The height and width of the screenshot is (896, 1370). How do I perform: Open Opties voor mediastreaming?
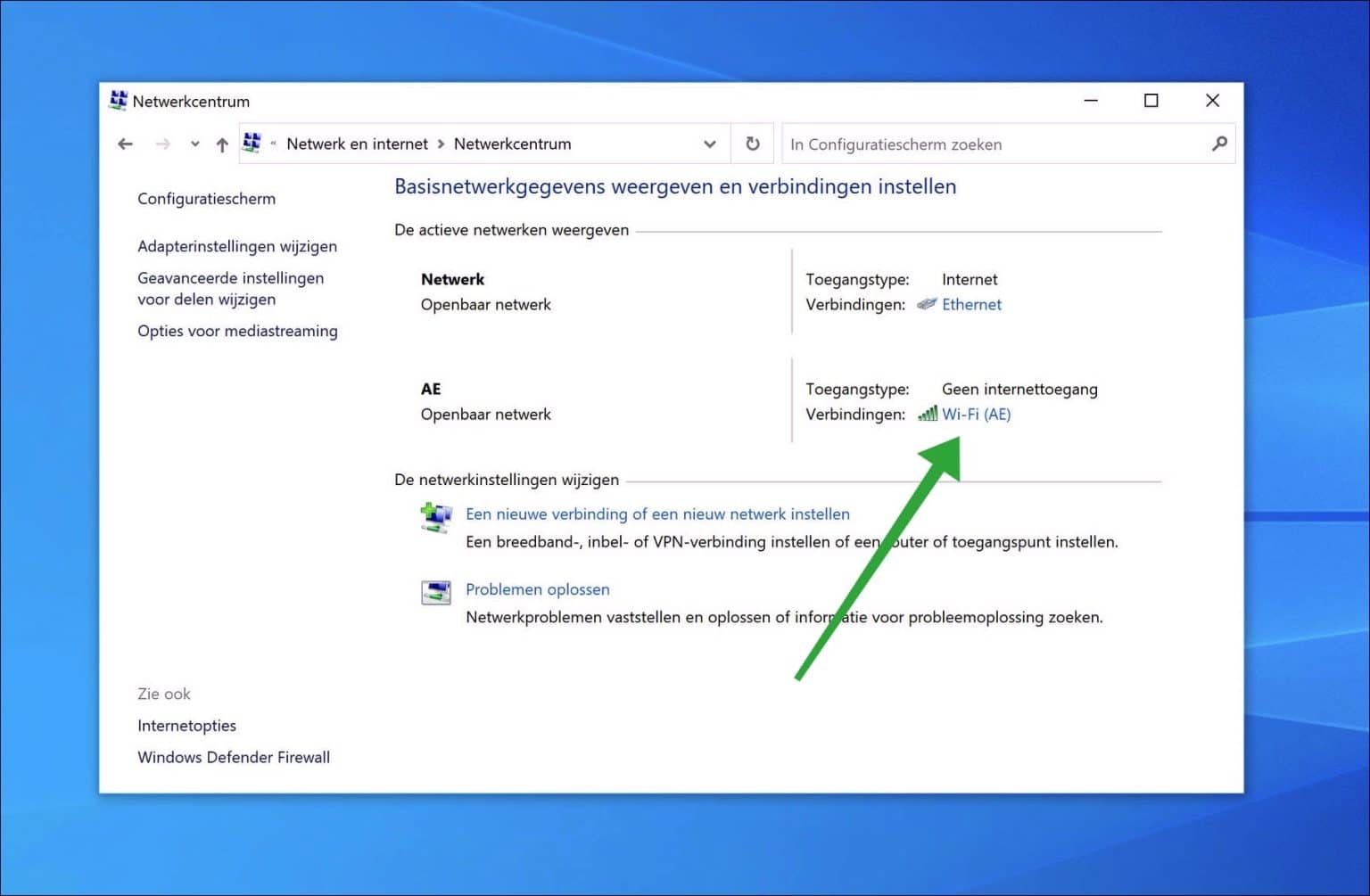click(x=237, y=331)
